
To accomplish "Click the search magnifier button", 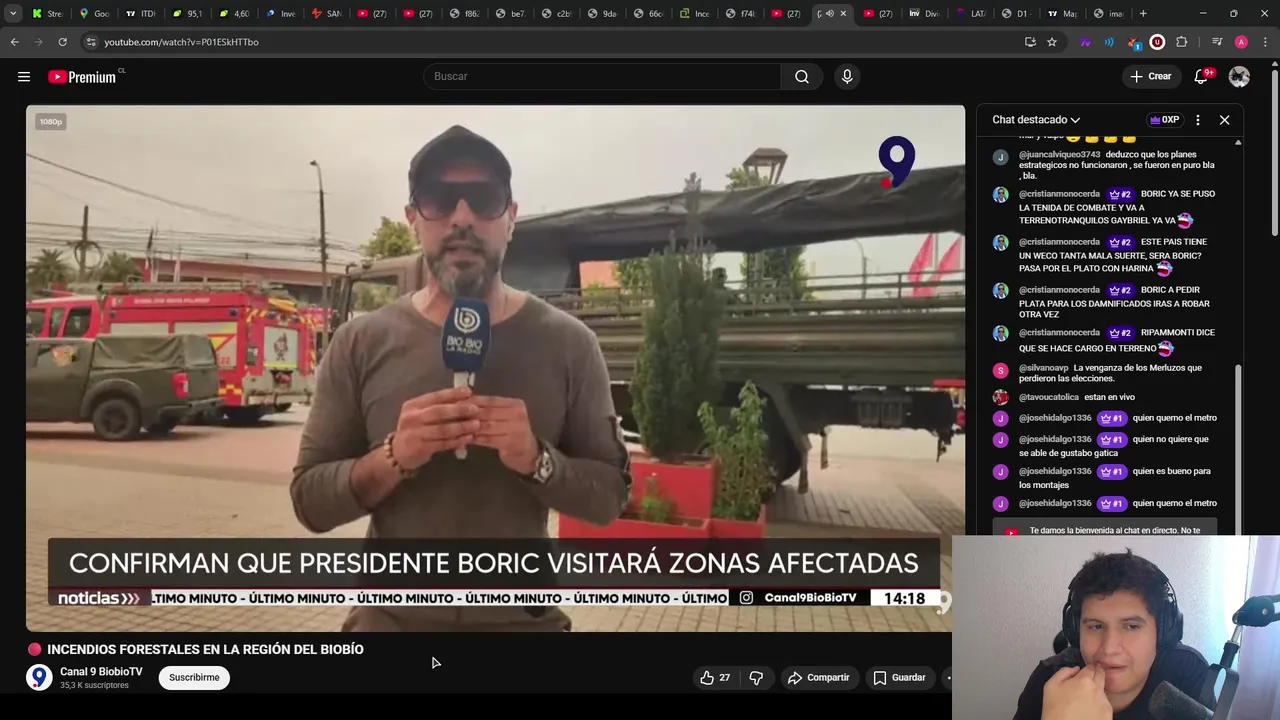I will point(802,76).
